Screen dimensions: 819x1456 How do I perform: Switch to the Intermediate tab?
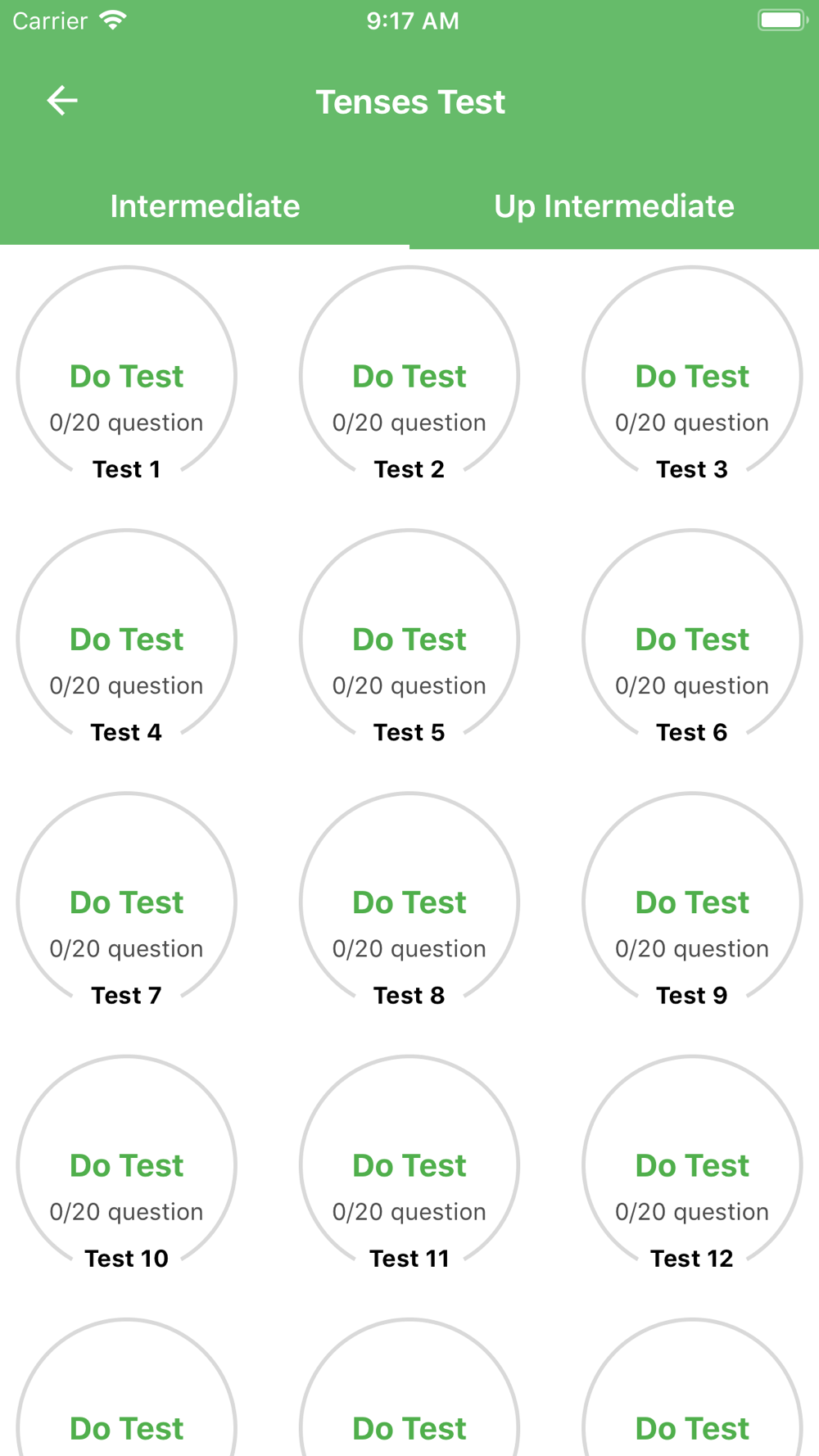click(x=205, y=206)
